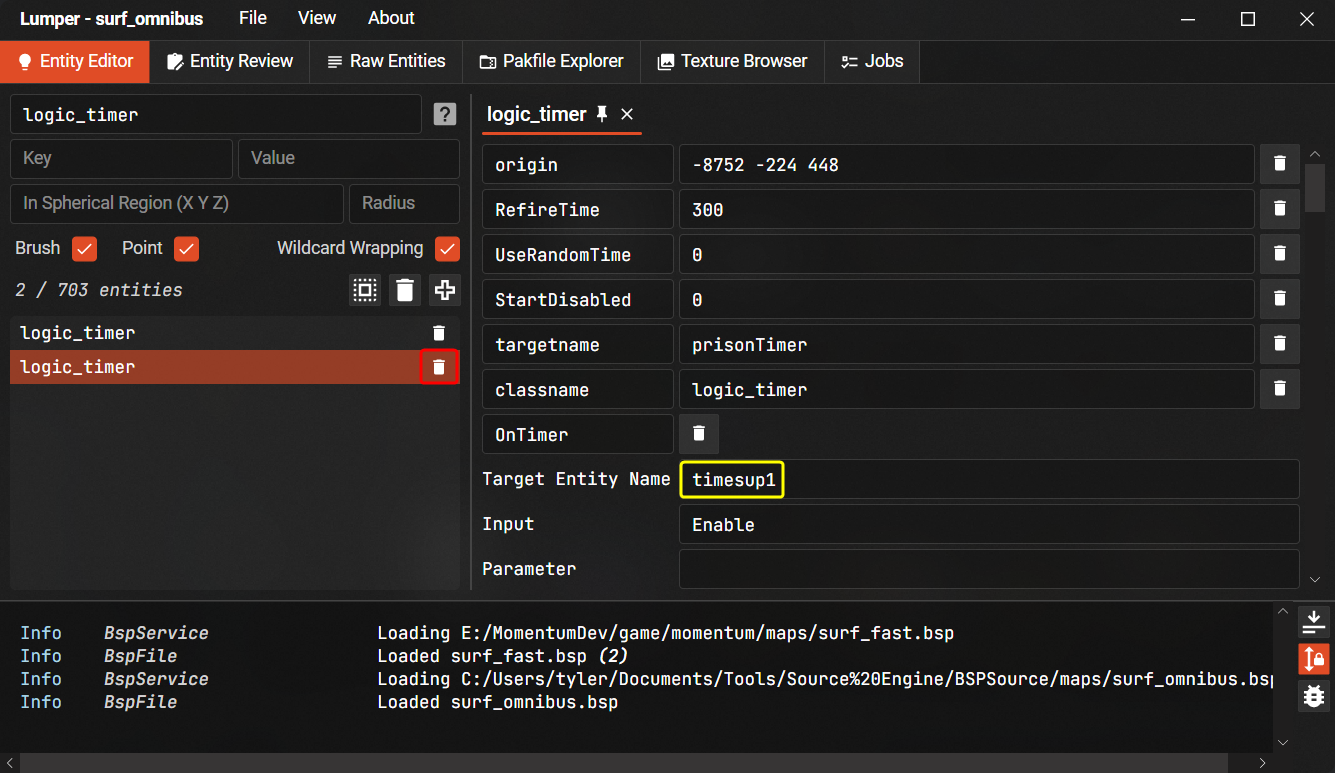Screen dimensions: 1335x773
Task: Toggle the Point checkbox
Action: pos(186,248)
